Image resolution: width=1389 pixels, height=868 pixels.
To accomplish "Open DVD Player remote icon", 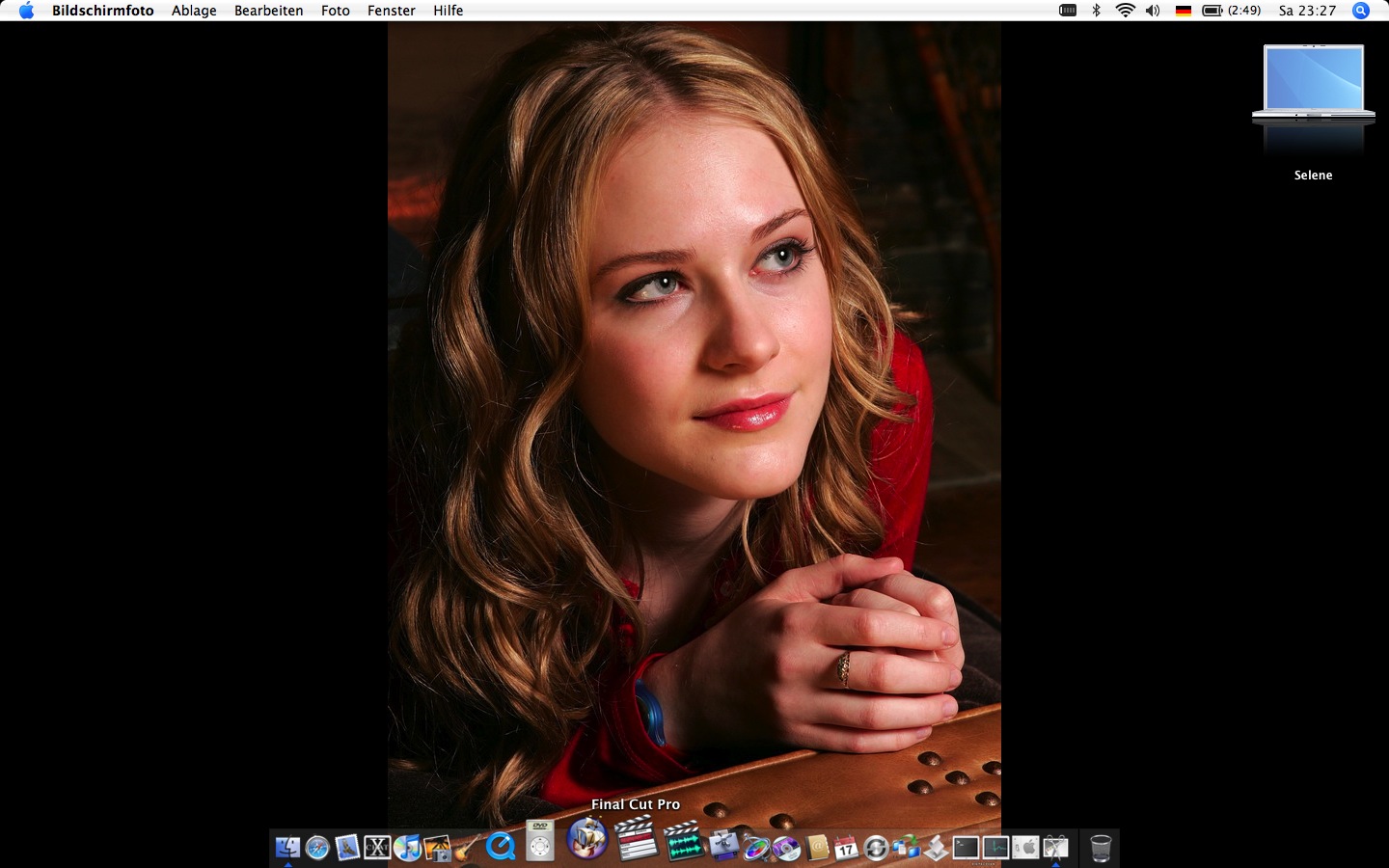I will point(540,840).
